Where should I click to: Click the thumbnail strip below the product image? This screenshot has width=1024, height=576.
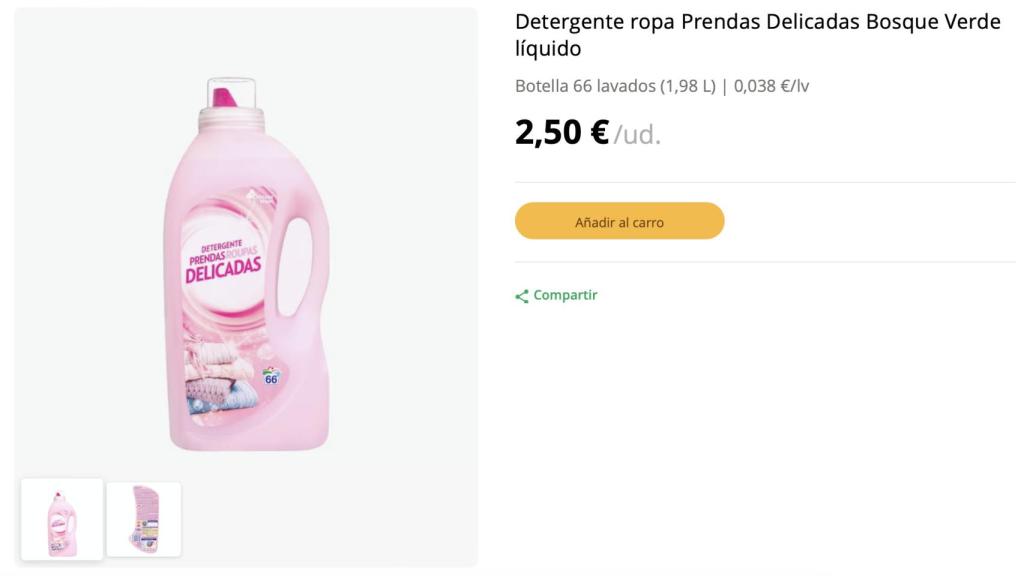coord(102,519)
